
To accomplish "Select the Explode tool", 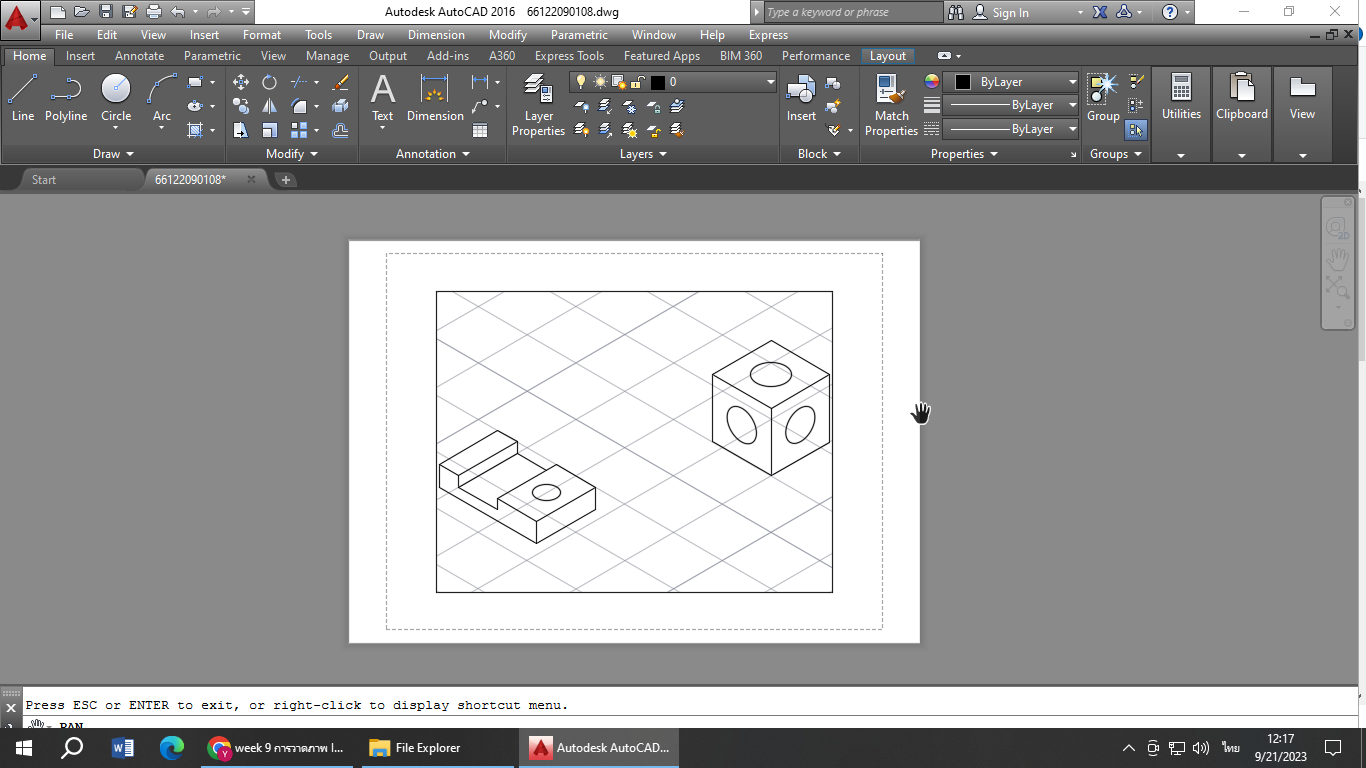I will (340, 106).
